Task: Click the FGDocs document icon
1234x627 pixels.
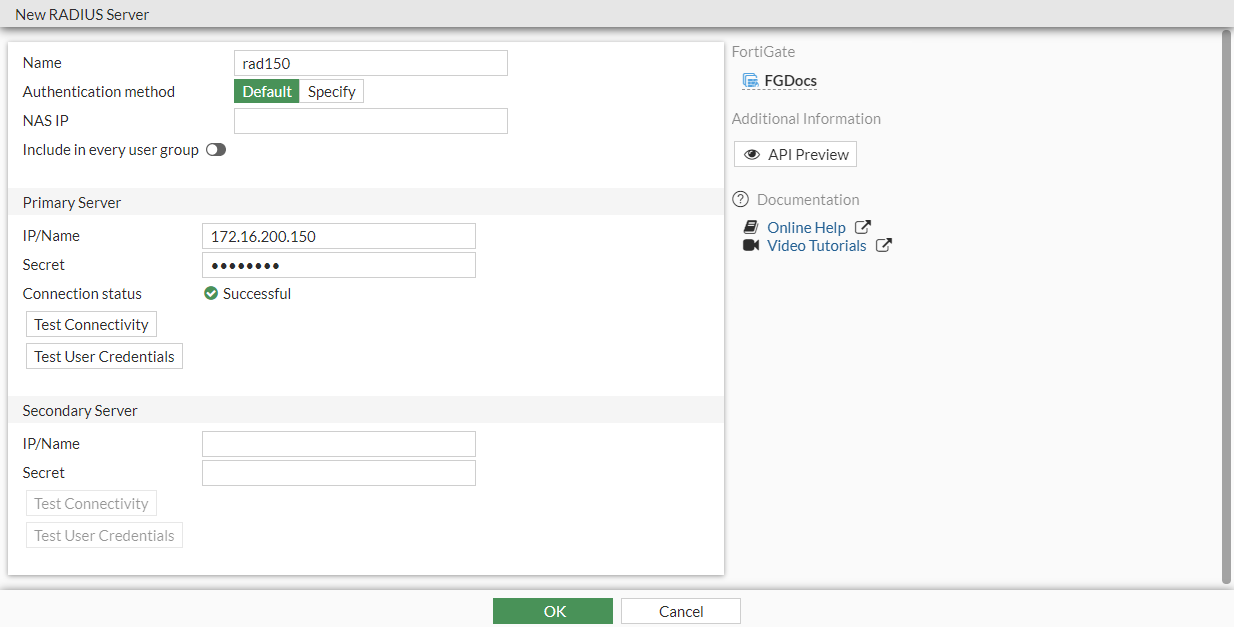Action: tap(750, 81)
